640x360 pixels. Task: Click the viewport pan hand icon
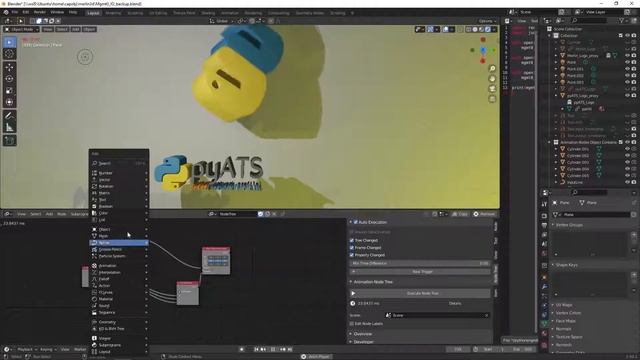(492, 79)
